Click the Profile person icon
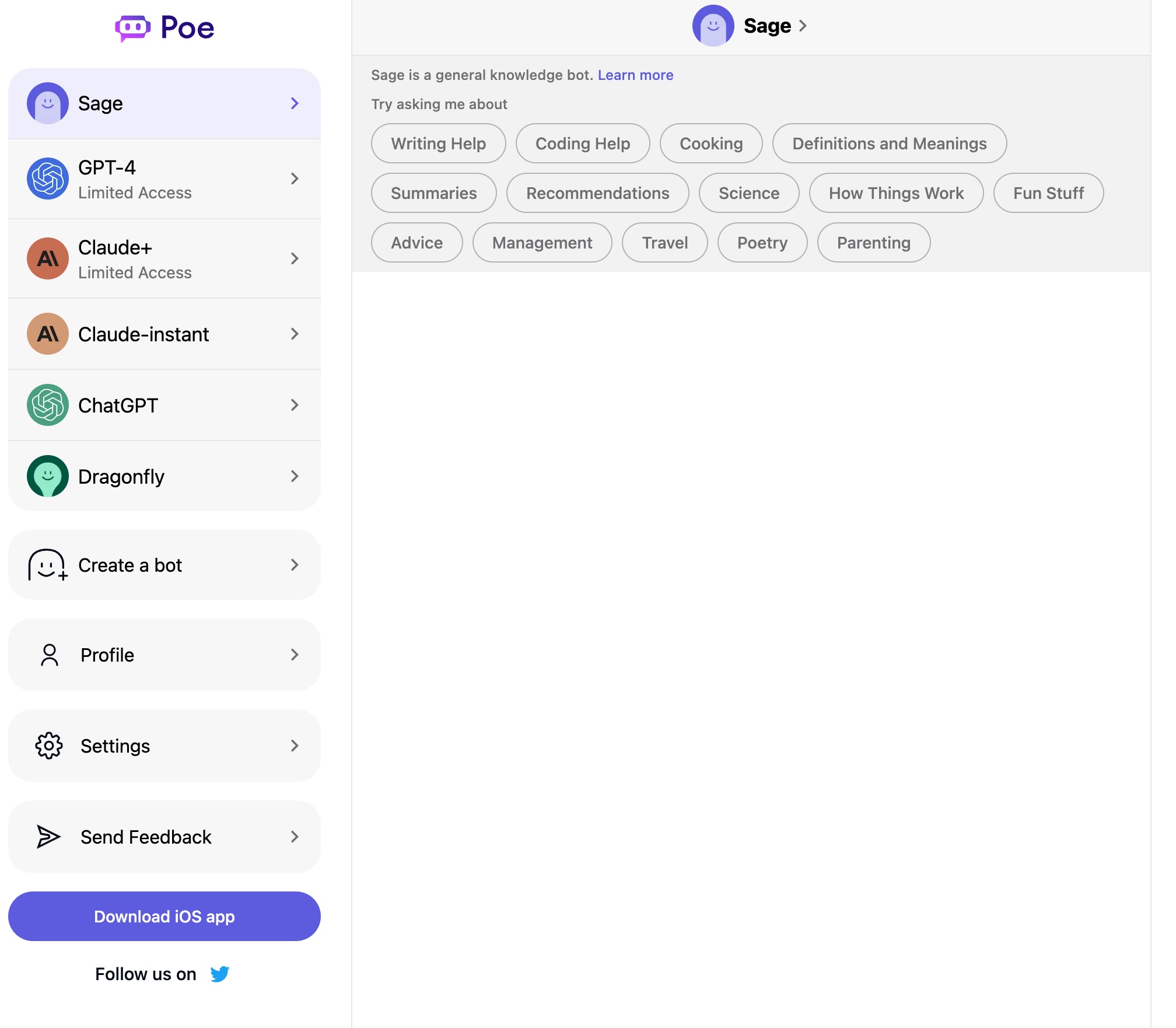Viewport: 1176px width, 1028px height. pyautogui.click(x=50, y=655)
